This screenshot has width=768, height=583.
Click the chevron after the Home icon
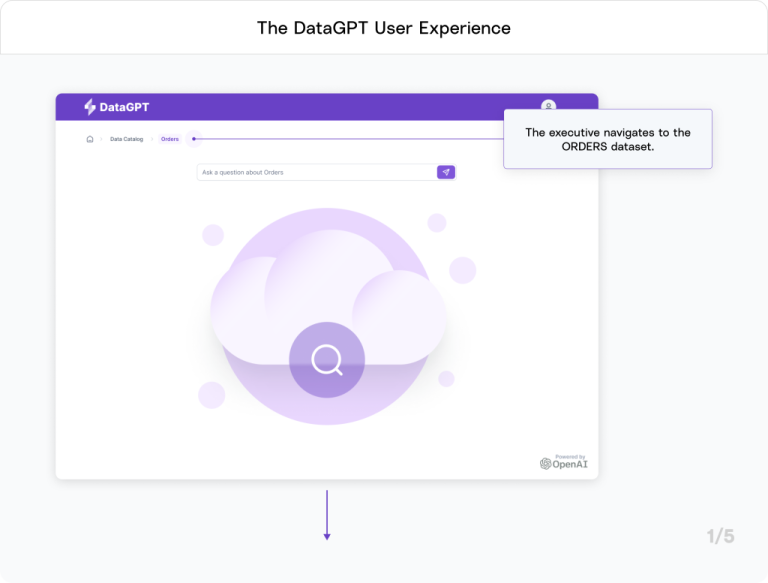click(x=101, y=139)
